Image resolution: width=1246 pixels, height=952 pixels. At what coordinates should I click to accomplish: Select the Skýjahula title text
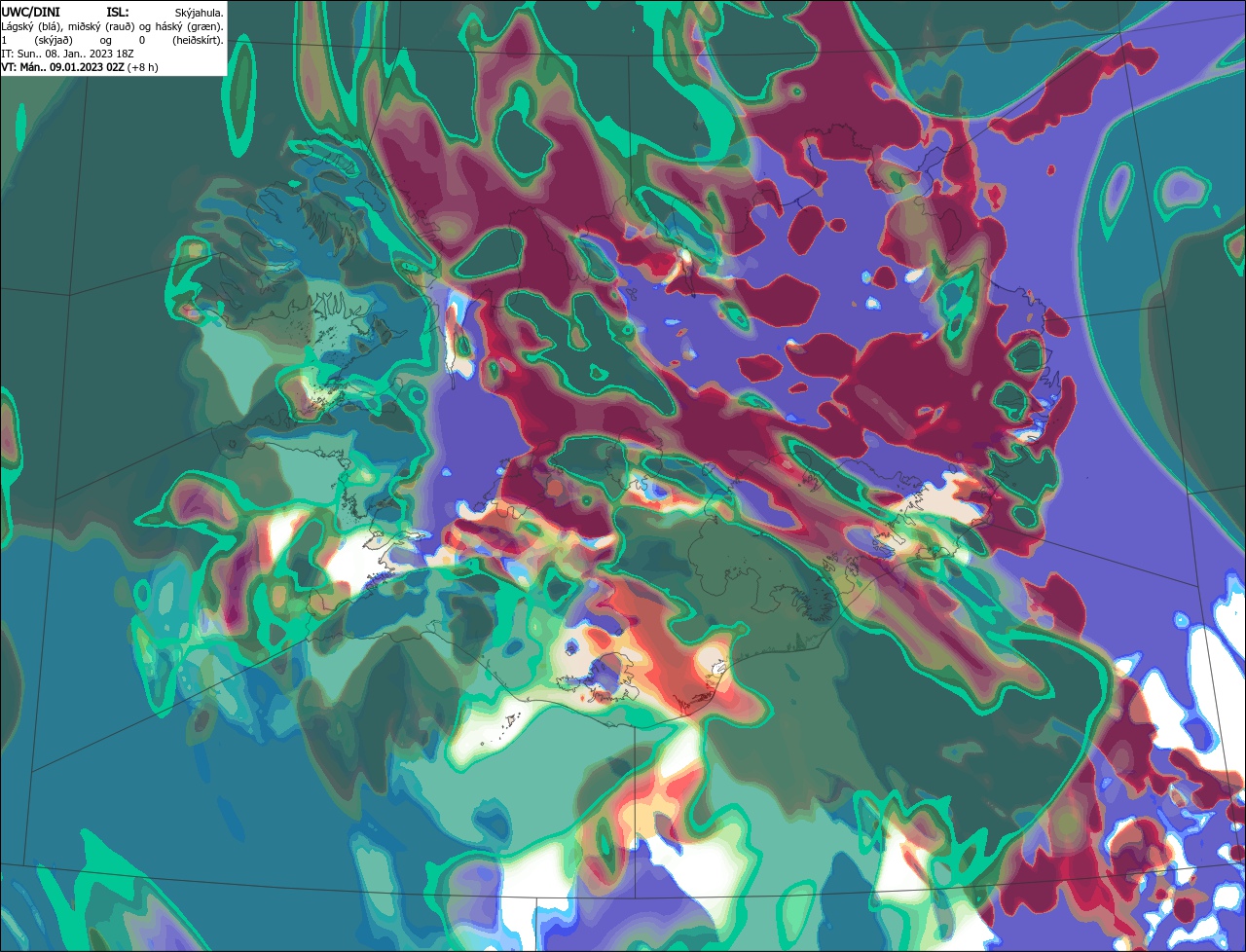pyautogui.click(x=200, y=13)
